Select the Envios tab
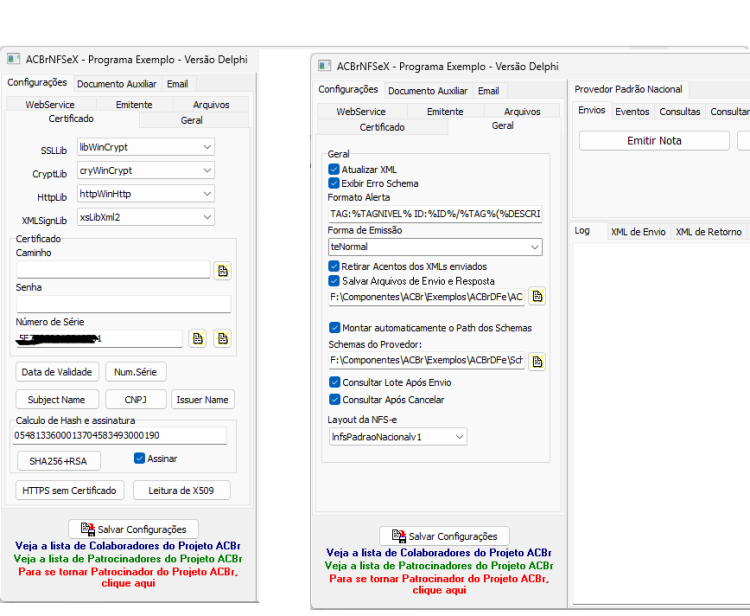The image size is (750, 616). 592,110
